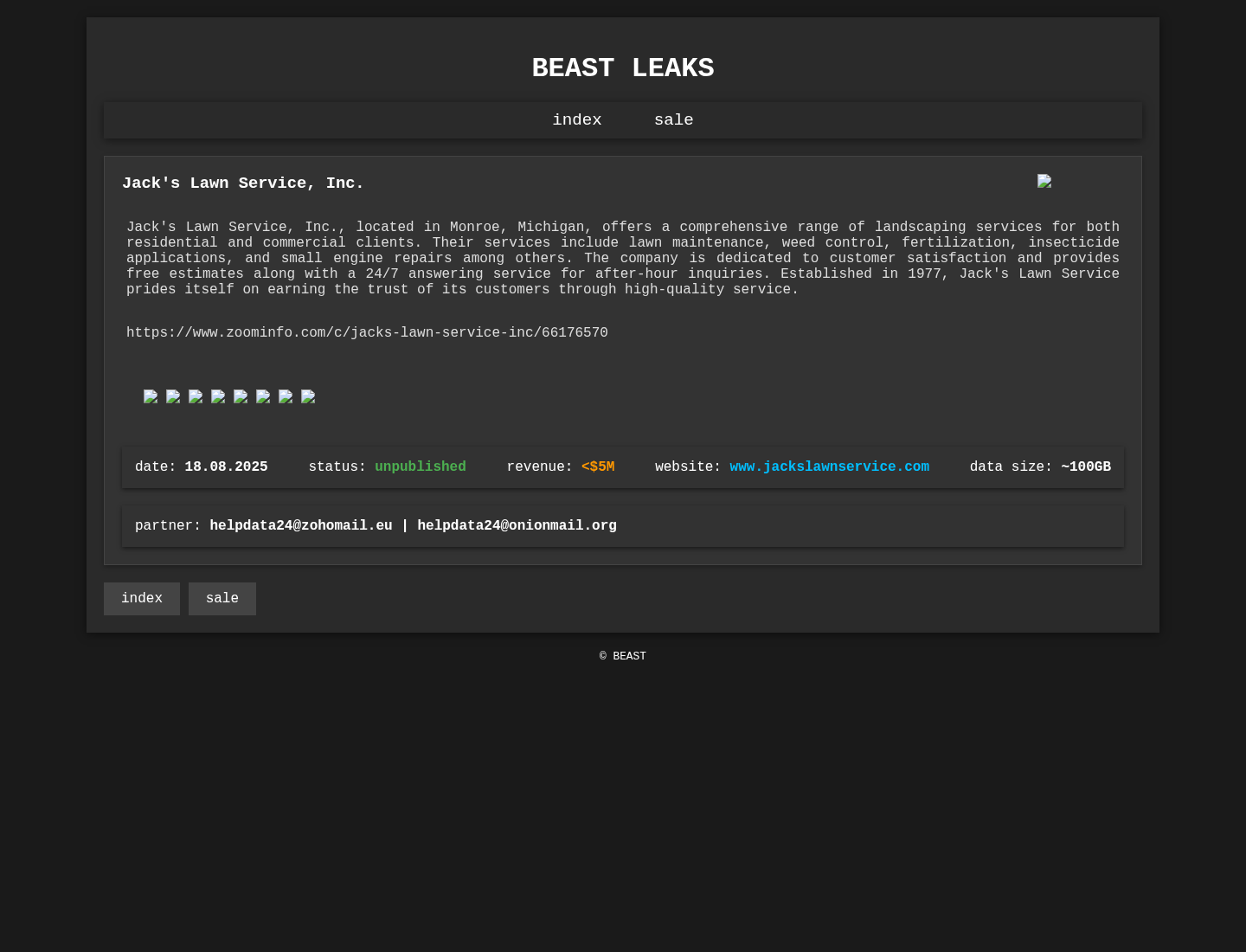
Task: Click the helpdata24@onionmail.org partner email
Action: 517,526
